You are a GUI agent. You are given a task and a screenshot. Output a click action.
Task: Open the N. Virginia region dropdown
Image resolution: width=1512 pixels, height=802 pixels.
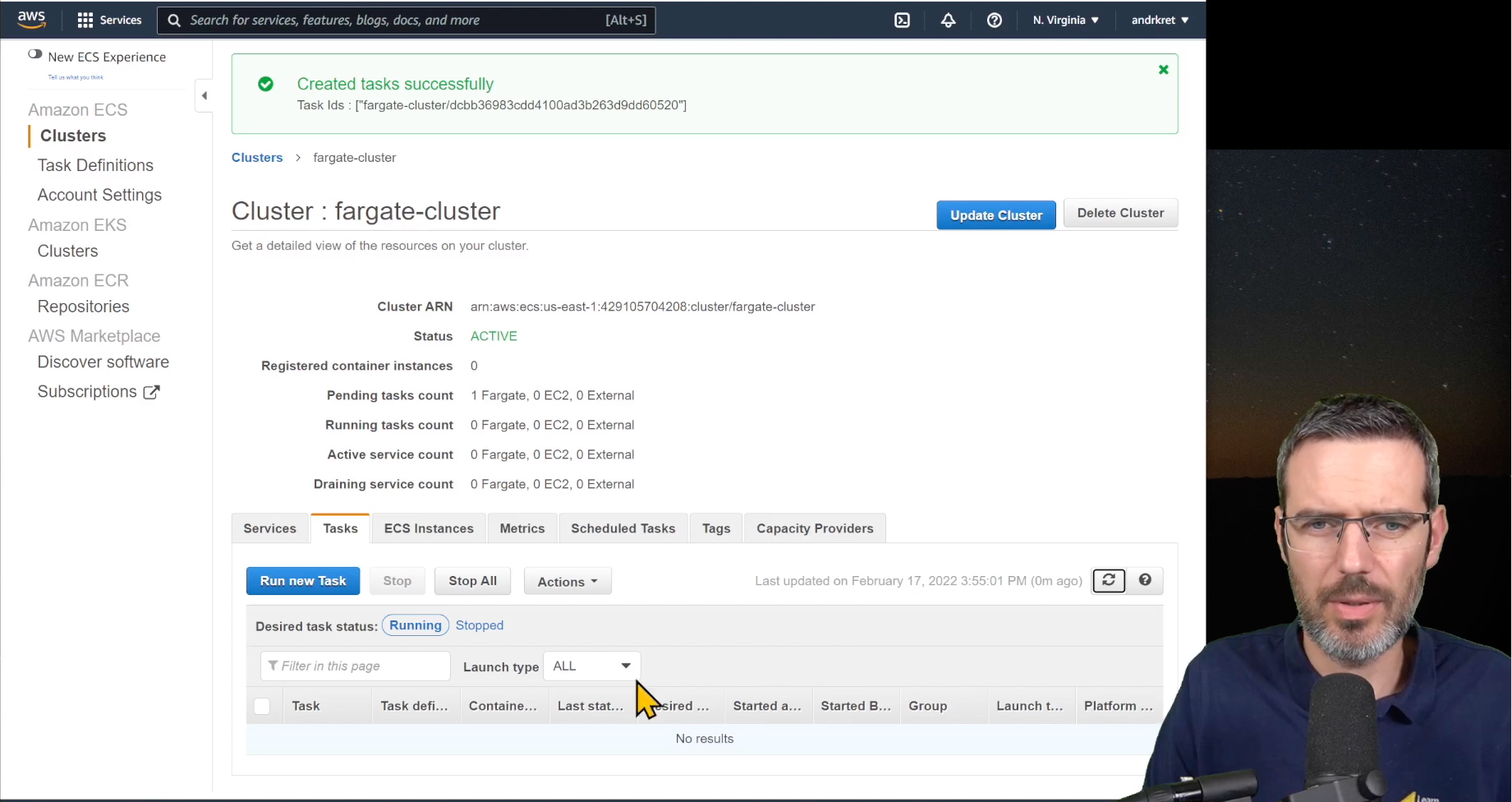click(x=1065, y=21)
